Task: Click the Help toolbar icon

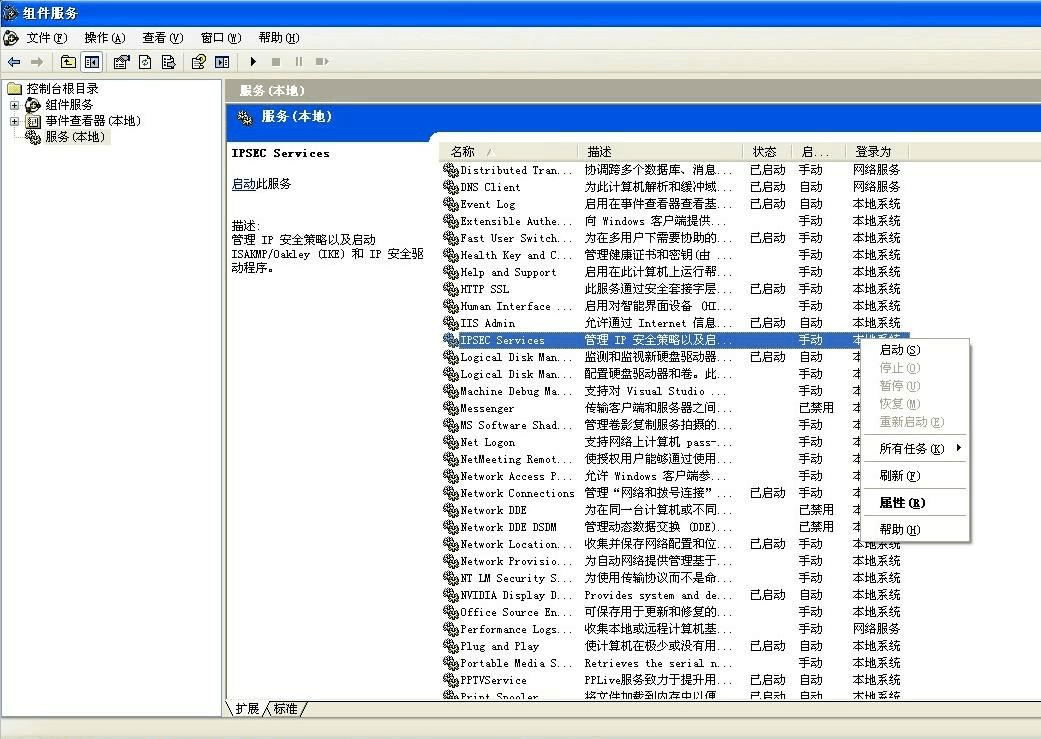Action: point(198,62)
